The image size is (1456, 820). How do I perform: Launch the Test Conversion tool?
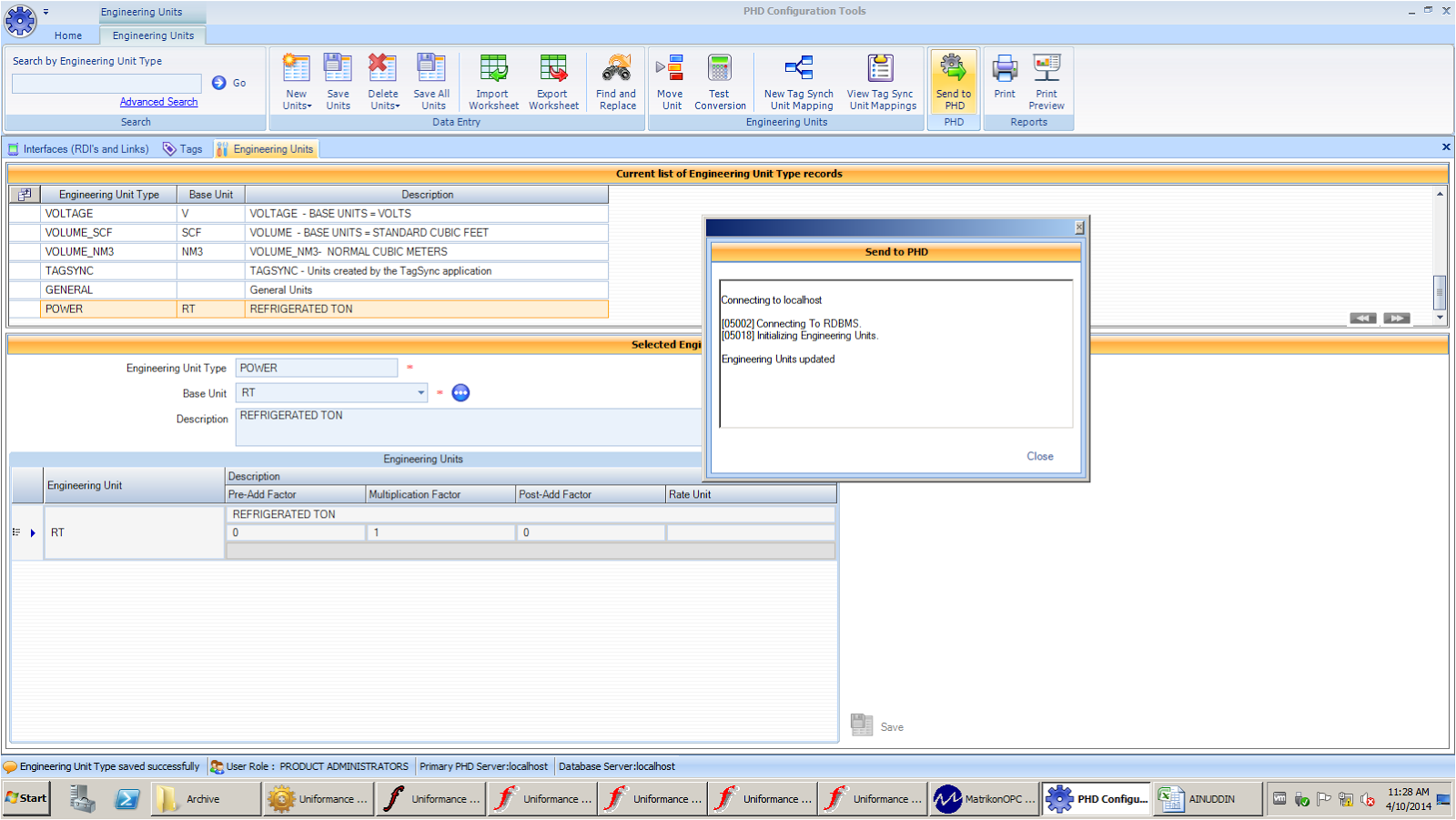719,80
